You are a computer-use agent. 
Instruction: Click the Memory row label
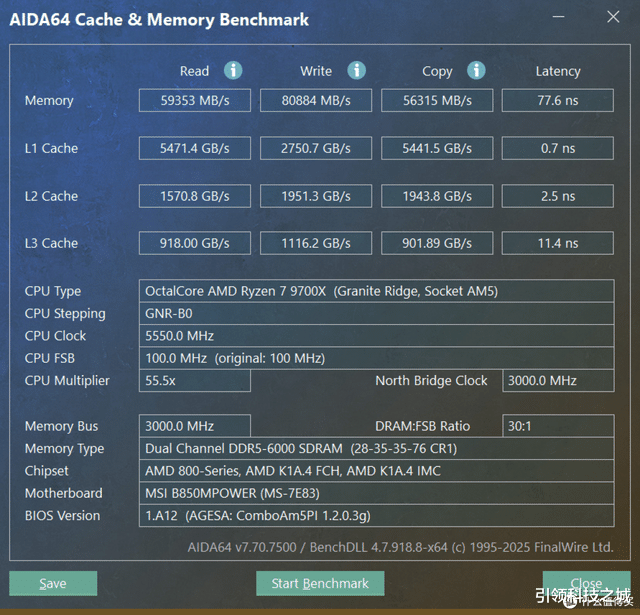click(x=49, y=101)
